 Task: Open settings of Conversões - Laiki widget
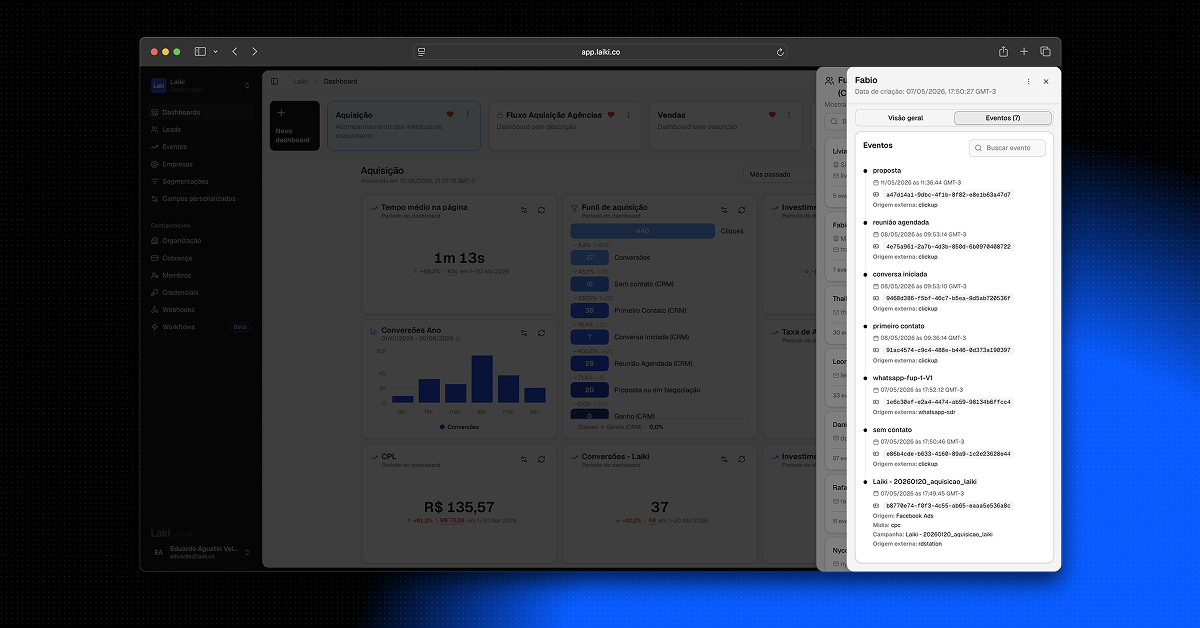click(725, 459)
